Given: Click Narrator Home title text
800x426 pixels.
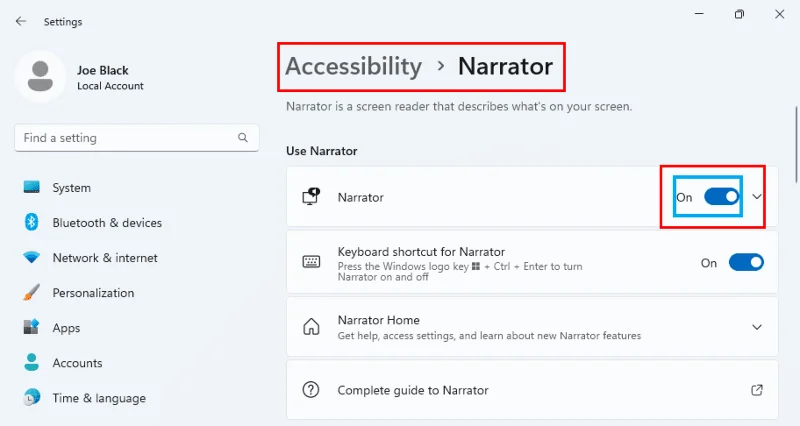Looking at the screenshot, I should click(379, 320).
